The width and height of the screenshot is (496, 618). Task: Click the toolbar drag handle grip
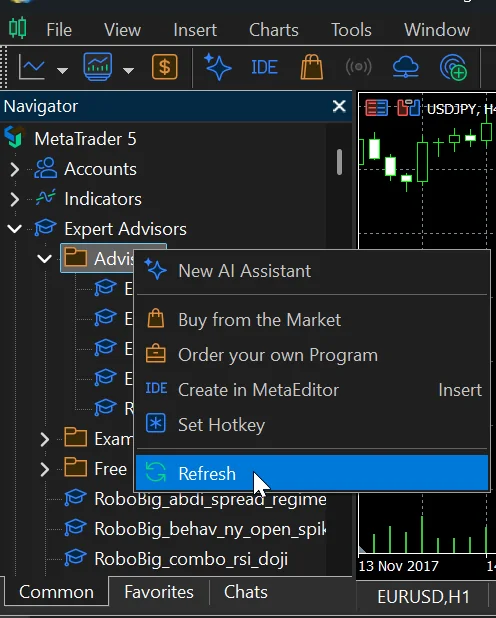click(x=4, y=67)
